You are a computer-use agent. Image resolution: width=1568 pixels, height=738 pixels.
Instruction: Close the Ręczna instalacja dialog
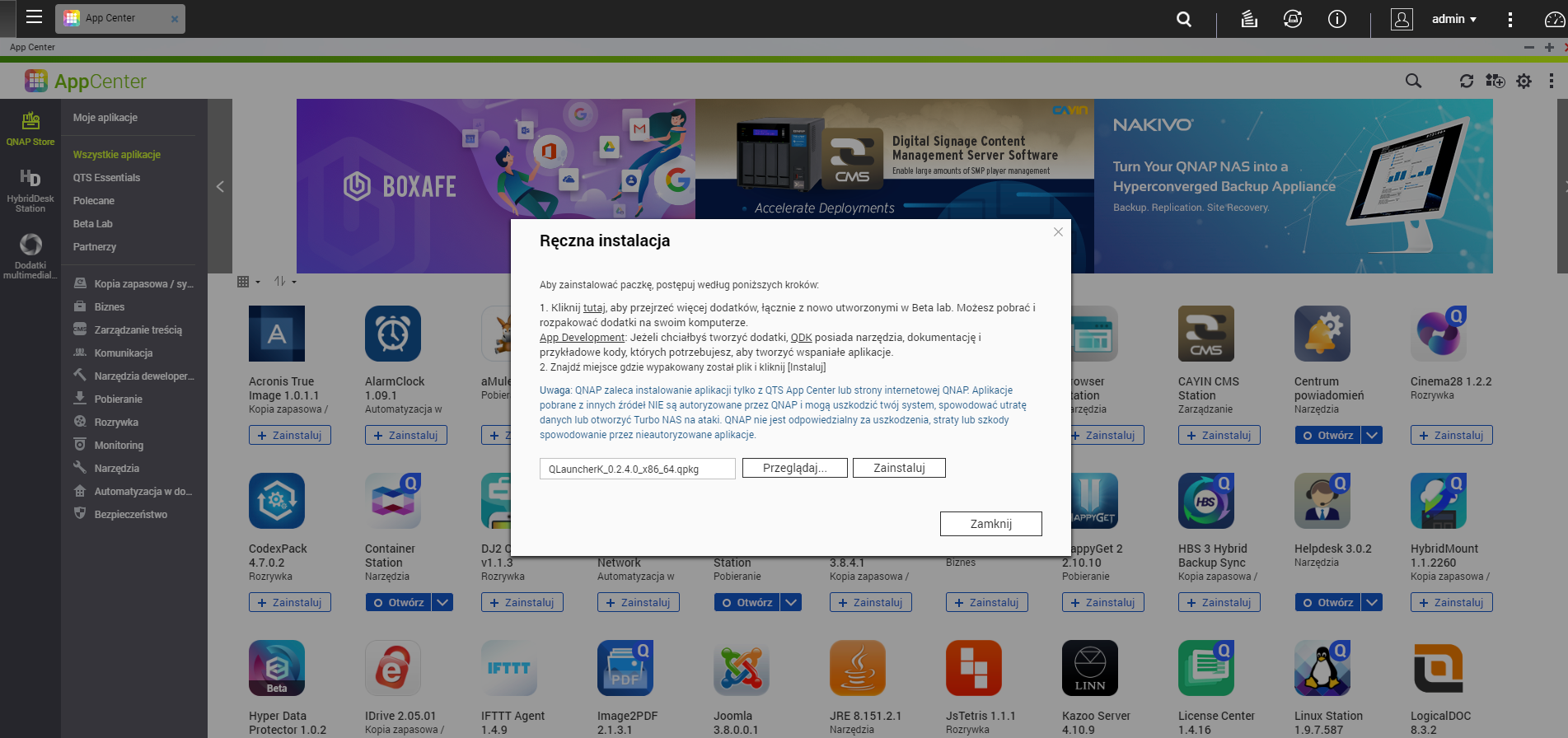tap(1058, 232)
